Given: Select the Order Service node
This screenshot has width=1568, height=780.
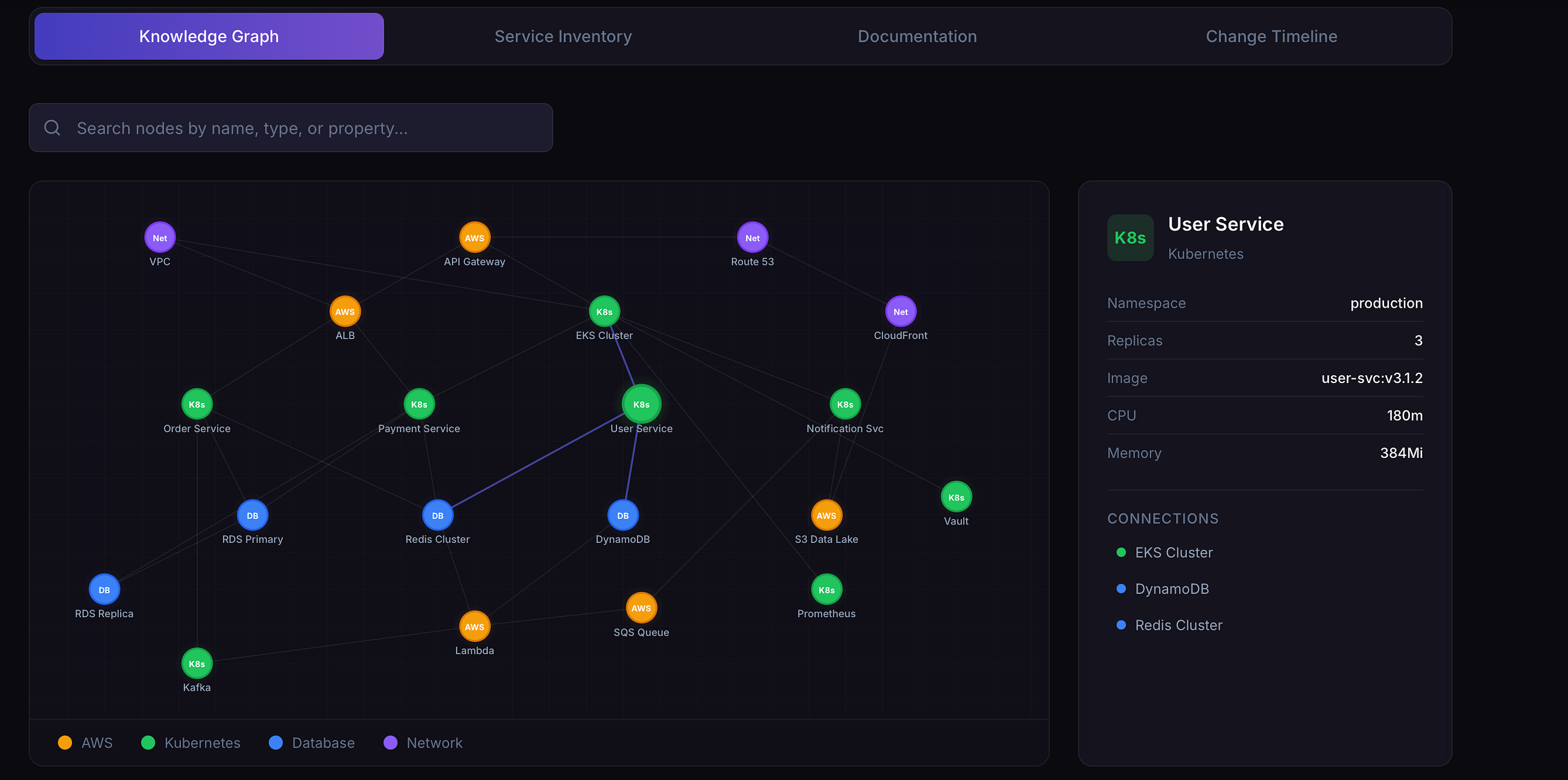Looking at the screenshot, I should [197, 404].
